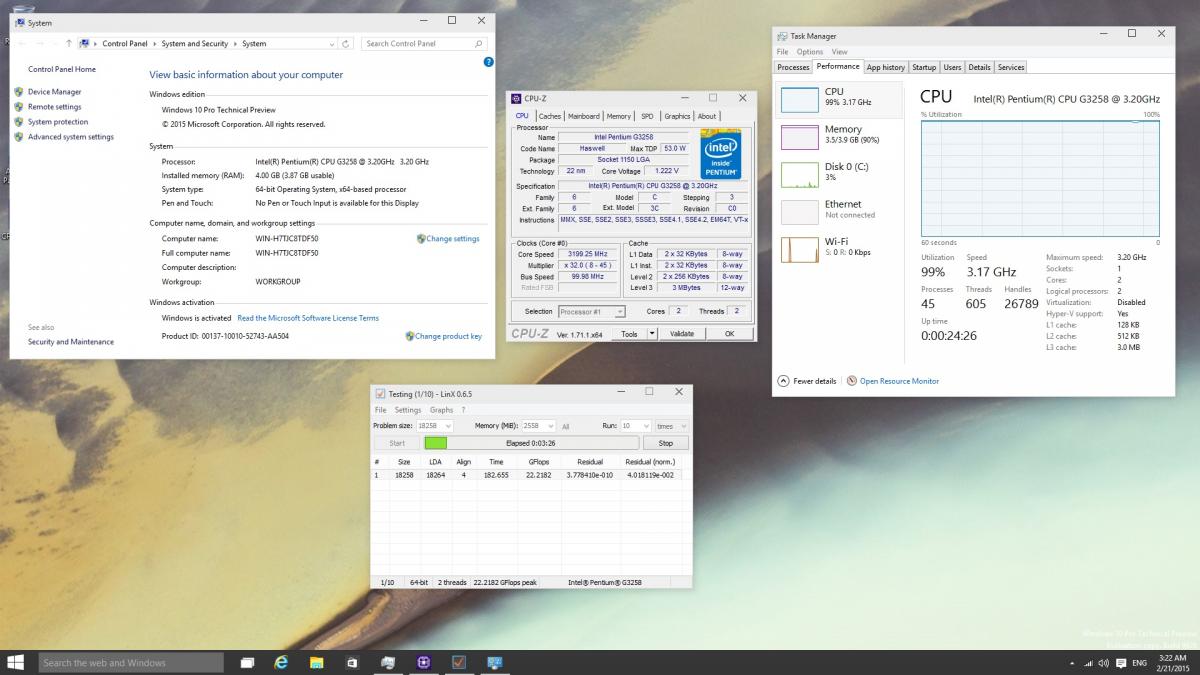Open the Processes tab in Task Manager
The image size is (1200, 675).
tap(793, 67)
